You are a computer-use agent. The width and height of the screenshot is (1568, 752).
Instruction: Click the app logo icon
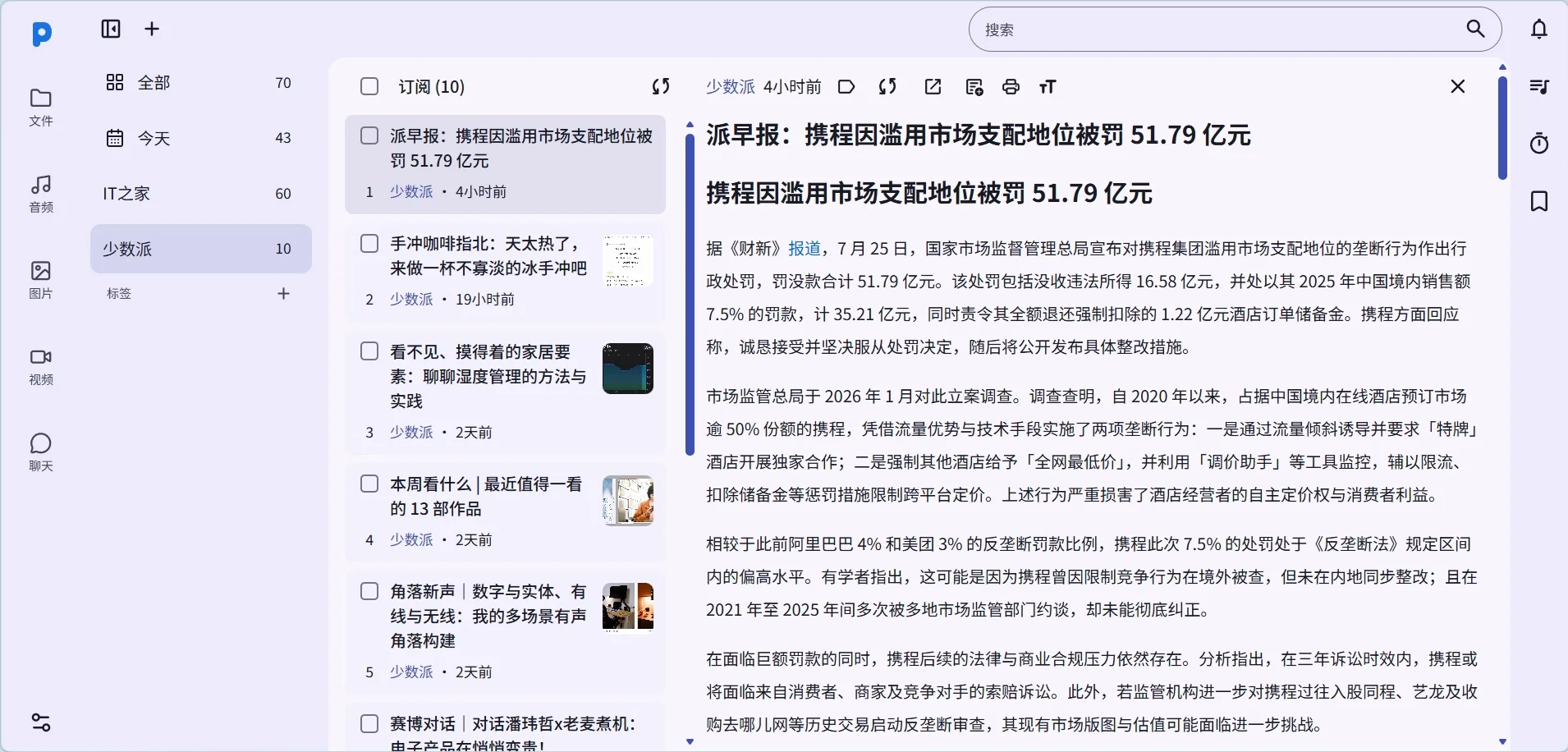click(x=42, y=34)
